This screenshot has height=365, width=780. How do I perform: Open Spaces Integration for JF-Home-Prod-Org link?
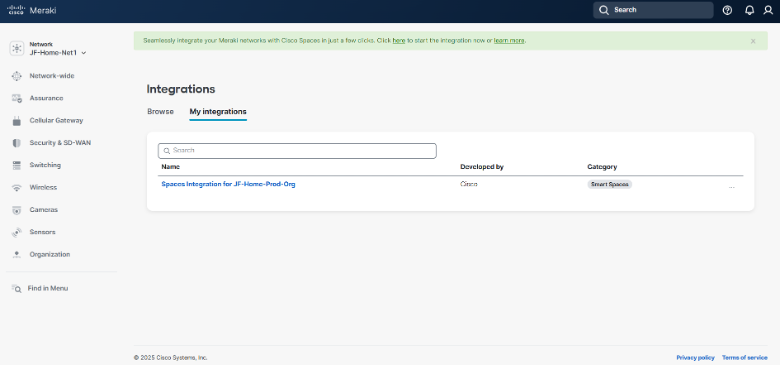(228, 184)
